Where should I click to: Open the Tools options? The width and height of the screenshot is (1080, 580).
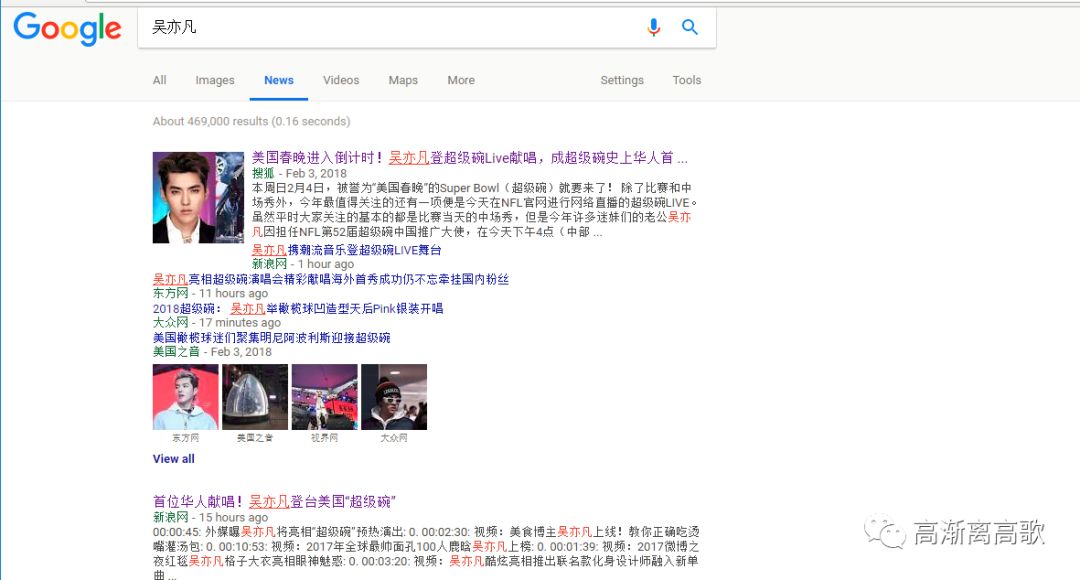tap(687, 80)
